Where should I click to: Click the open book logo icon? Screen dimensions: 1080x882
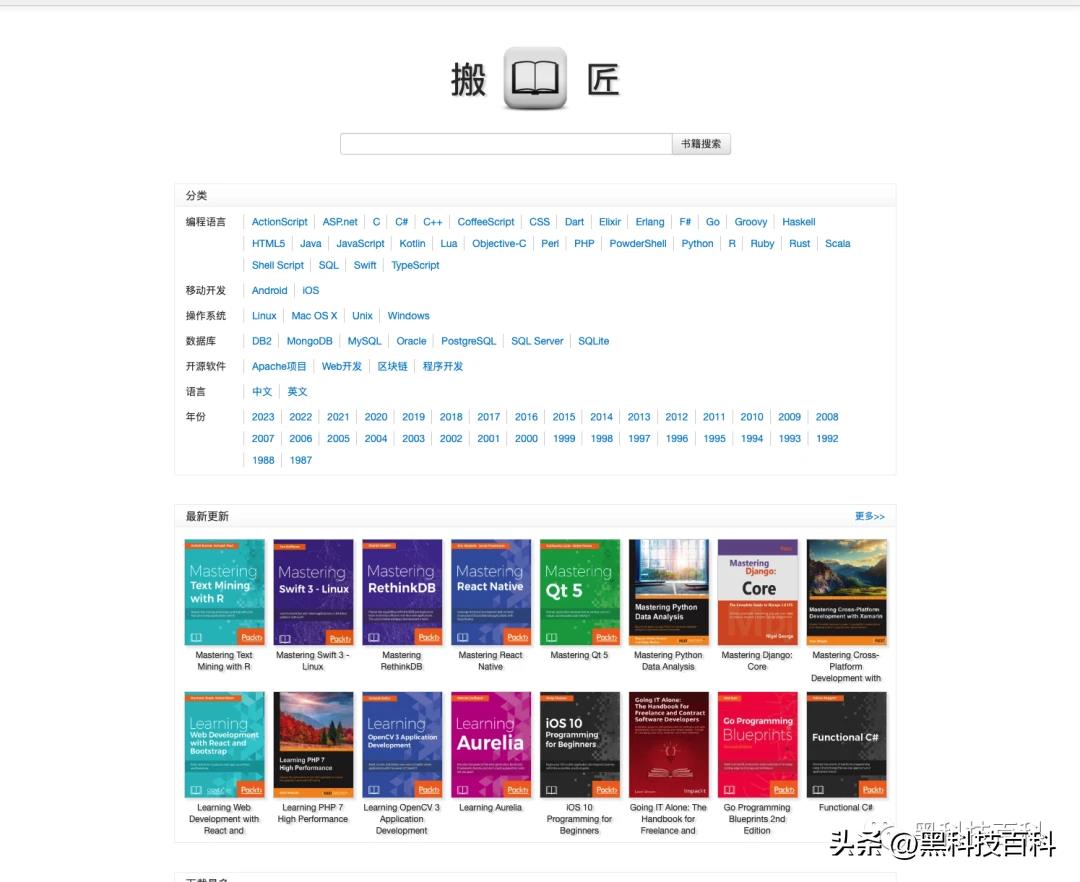pos(535,78)
